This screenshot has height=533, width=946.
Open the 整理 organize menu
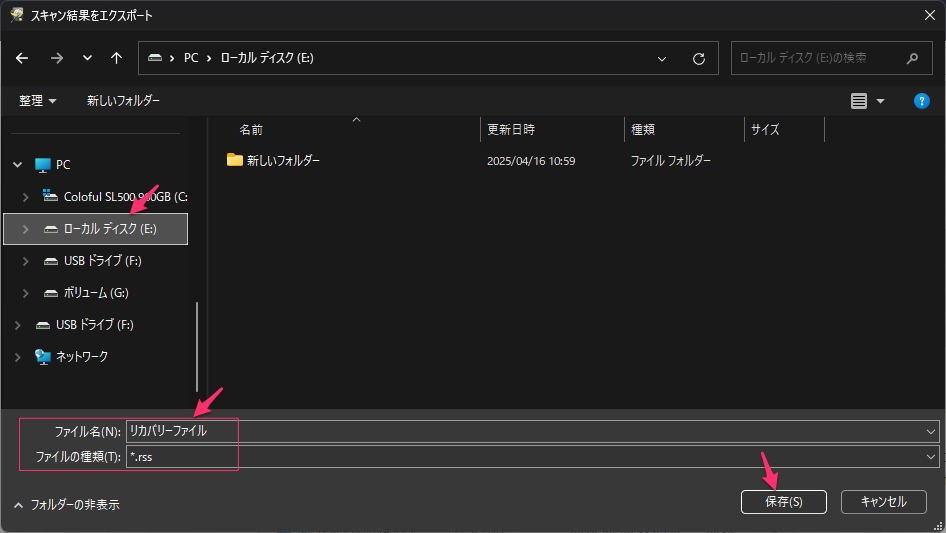[37, 101]
